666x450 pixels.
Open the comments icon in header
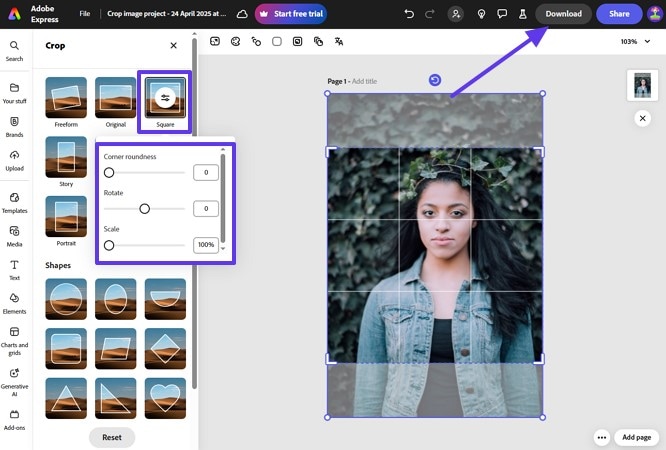502,14
